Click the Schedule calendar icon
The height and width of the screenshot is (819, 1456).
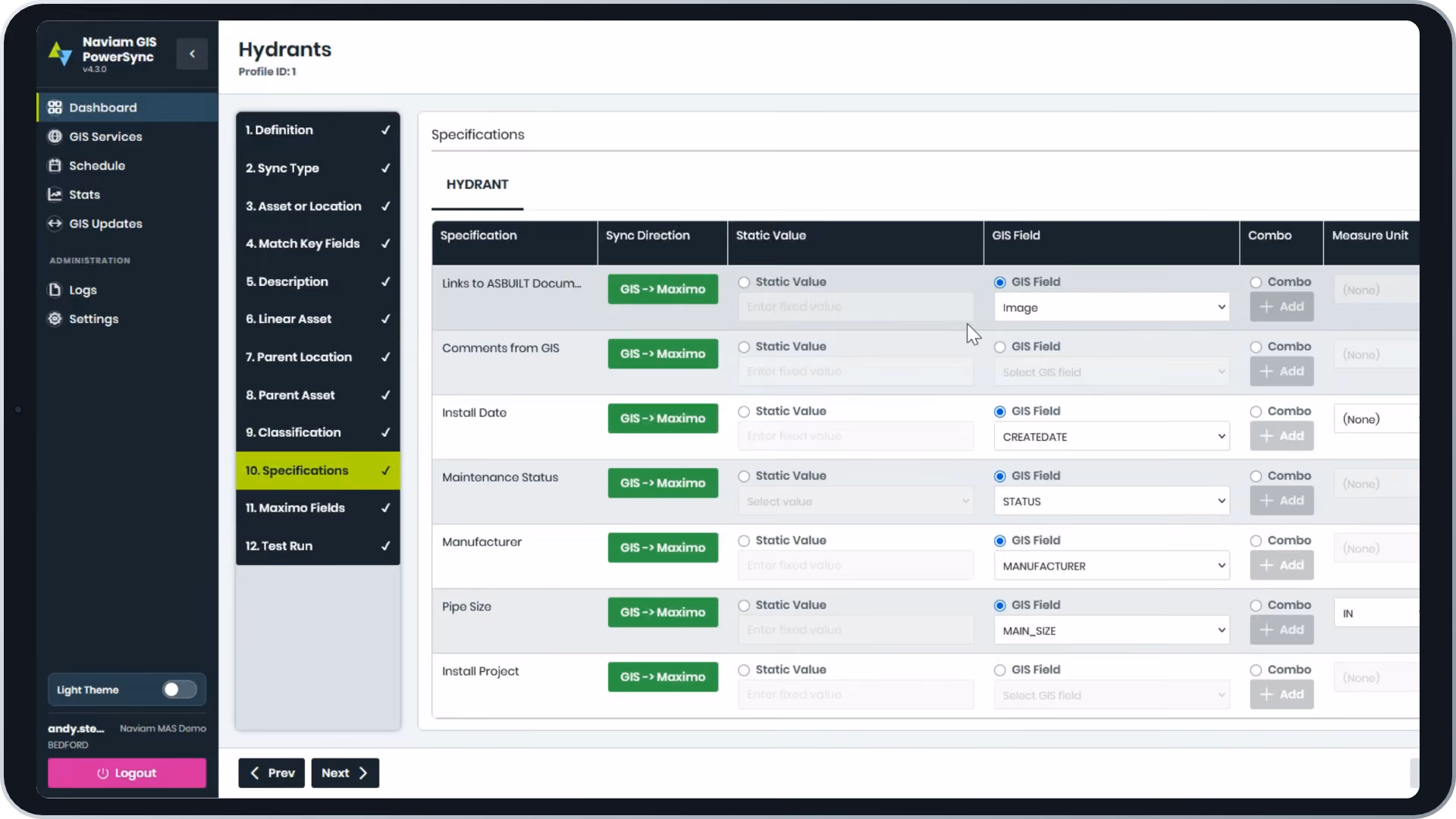click(55, 165)
